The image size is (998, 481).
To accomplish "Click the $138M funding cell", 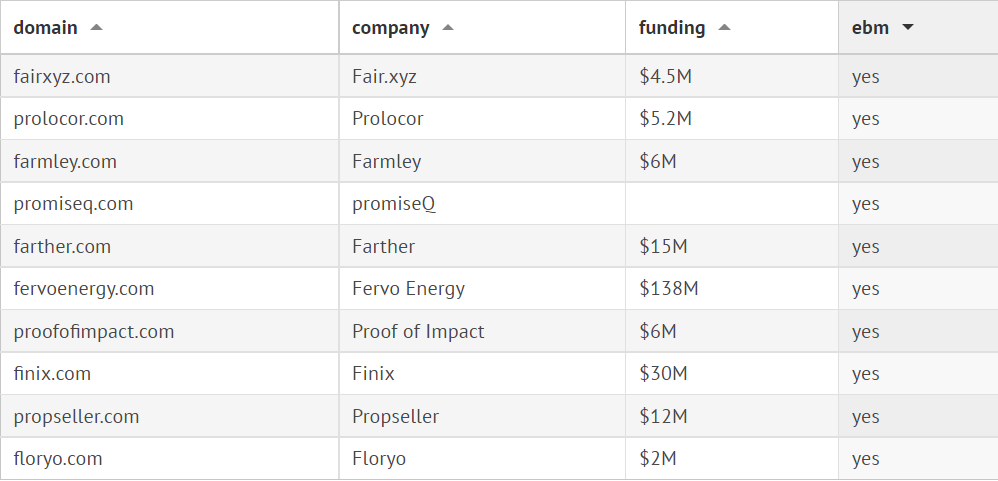I will (668, 289).
